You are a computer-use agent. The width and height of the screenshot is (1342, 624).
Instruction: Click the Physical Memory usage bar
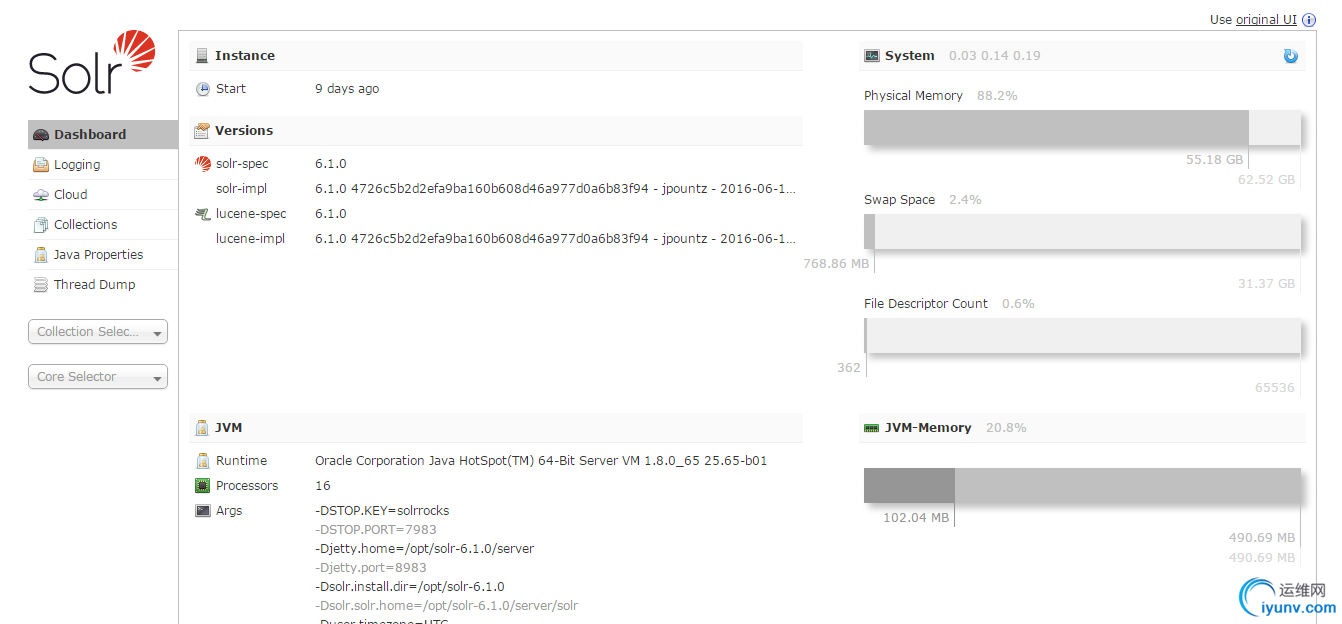point(1082,128)
